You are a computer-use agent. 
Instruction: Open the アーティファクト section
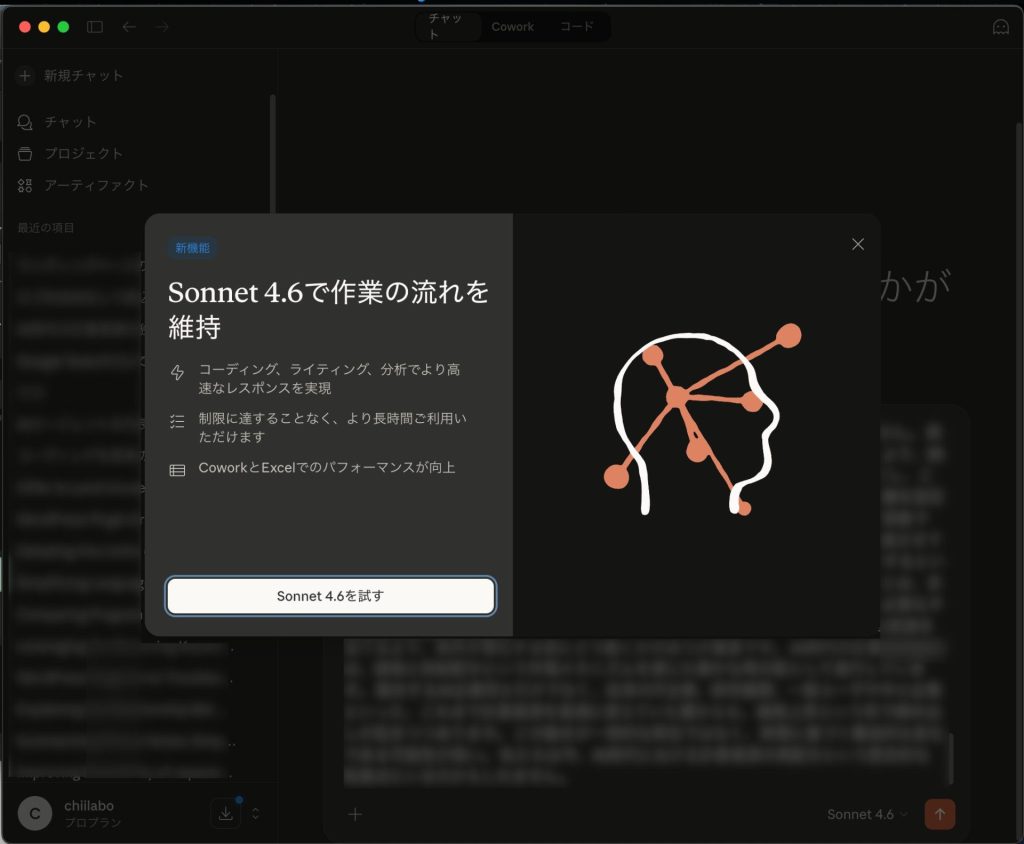25,185
